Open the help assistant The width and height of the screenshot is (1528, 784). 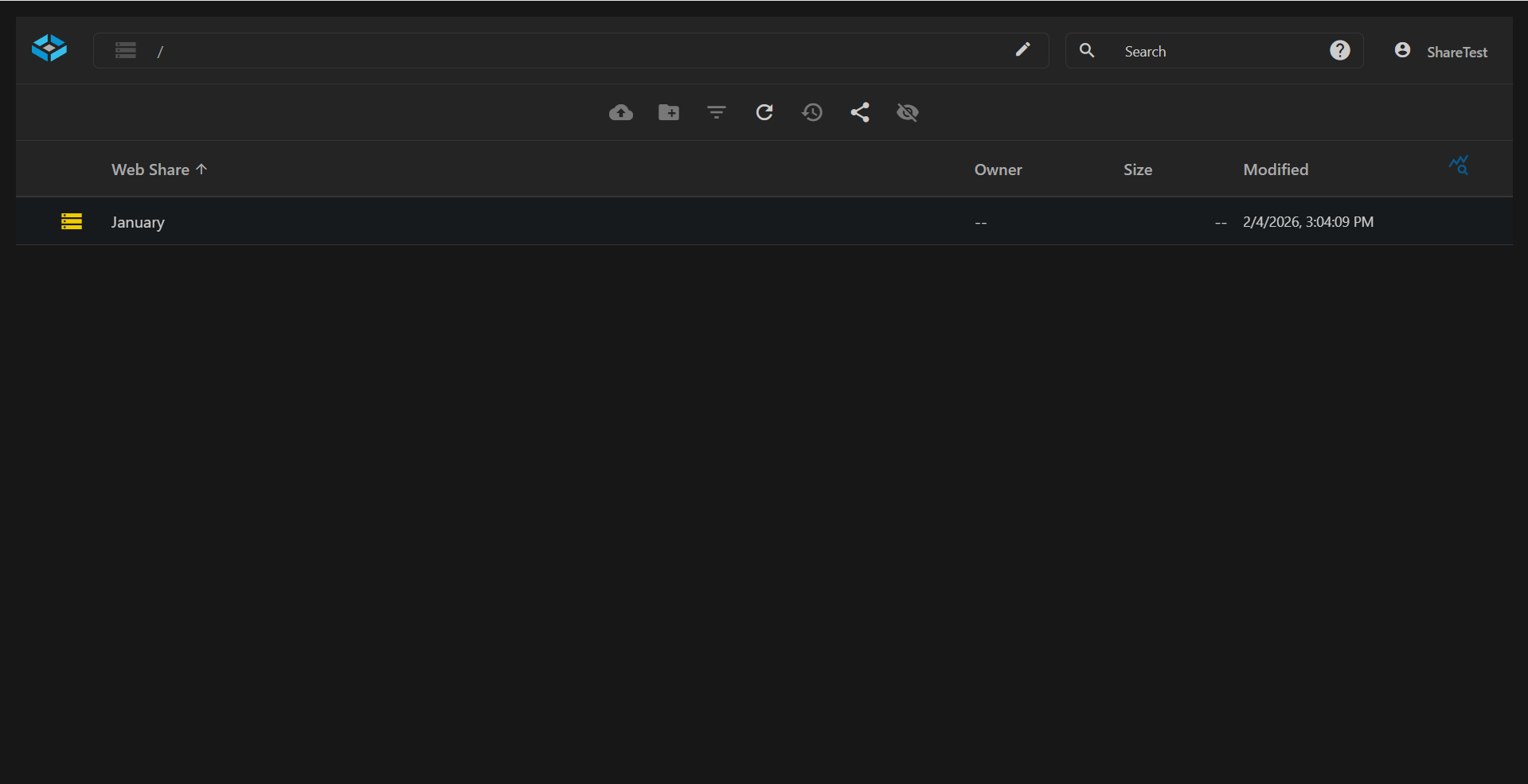[1340, 50]
